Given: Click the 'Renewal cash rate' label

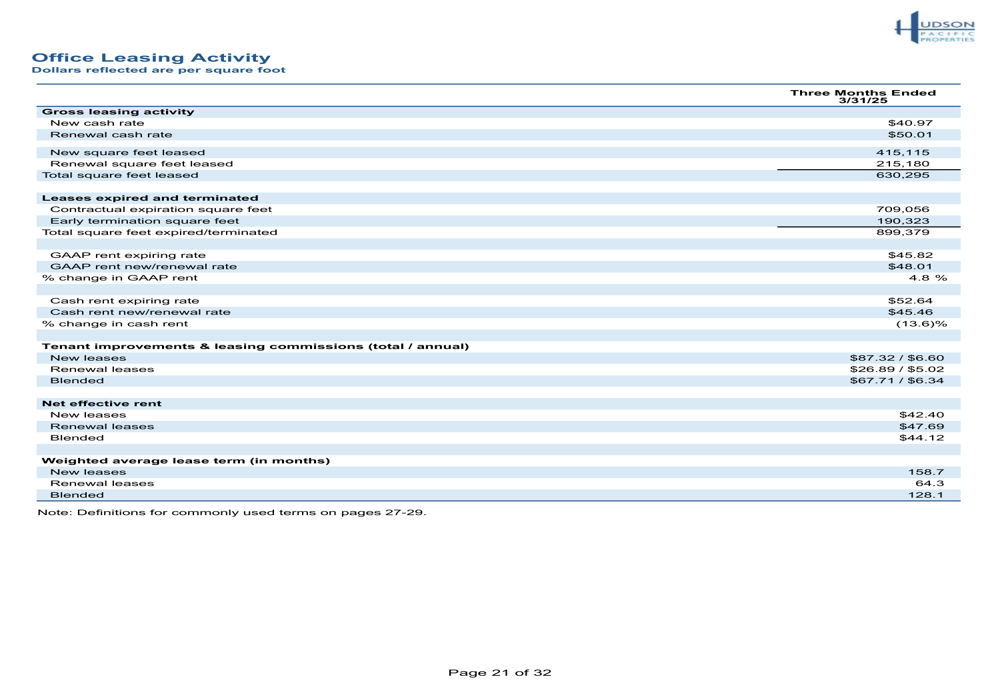Looking at the screenshot, I should coord(111,135).
